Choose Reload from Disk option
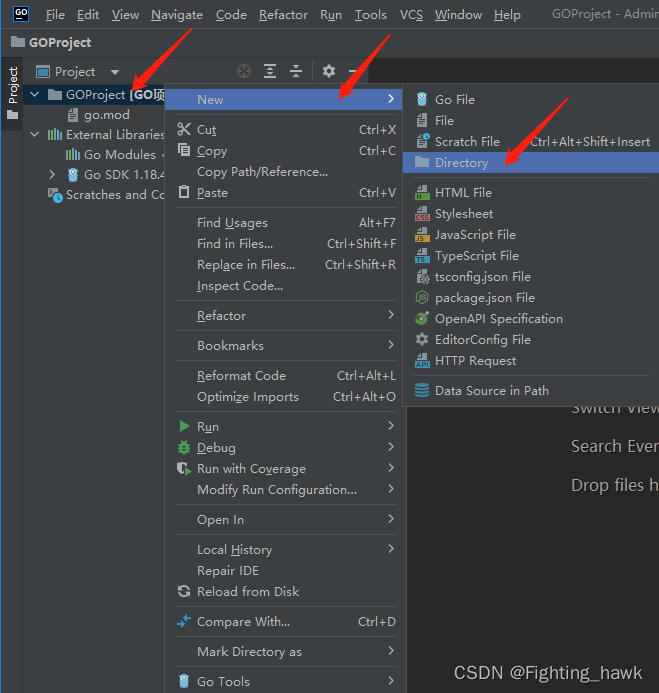 [x=248, y=591]
